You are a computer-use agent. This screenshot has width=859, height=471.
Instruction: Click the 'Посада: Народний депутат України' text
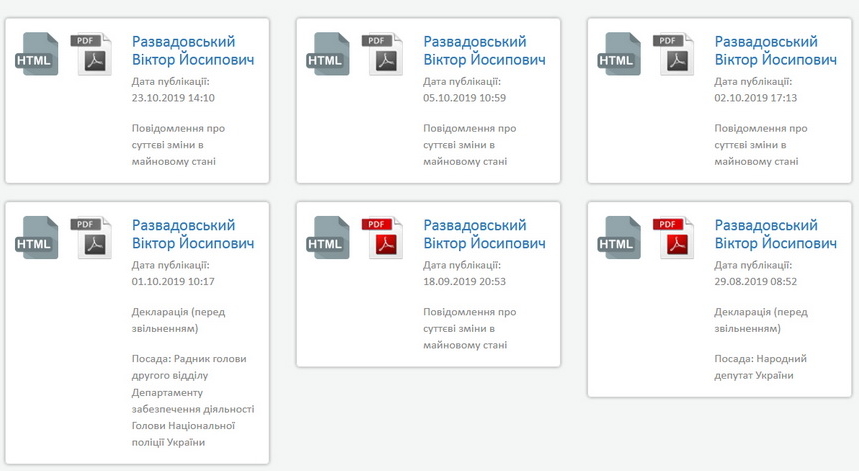click(x=760, y=367)
